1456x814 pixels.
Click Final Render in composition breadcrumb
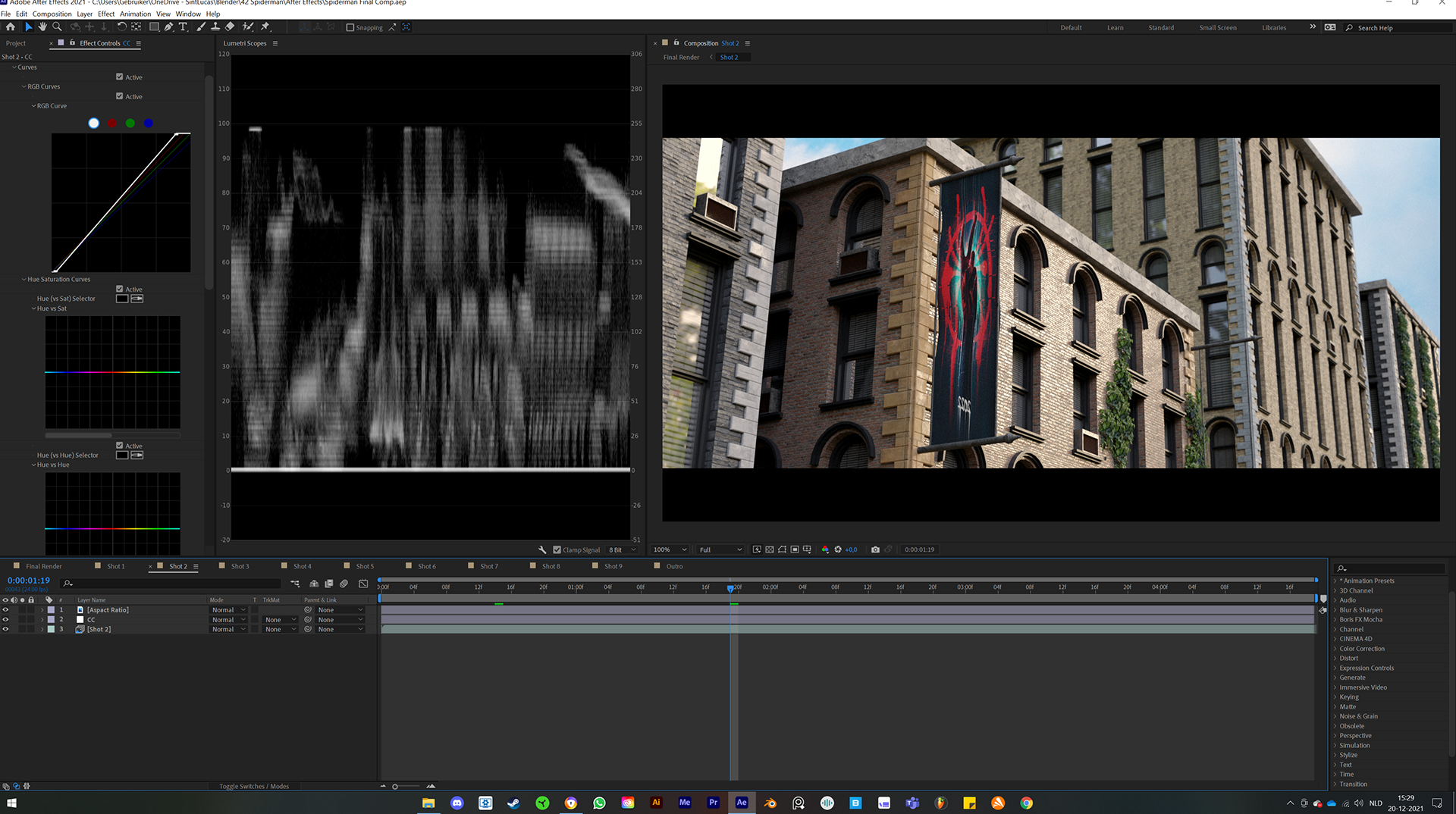[x=681, y=58]
